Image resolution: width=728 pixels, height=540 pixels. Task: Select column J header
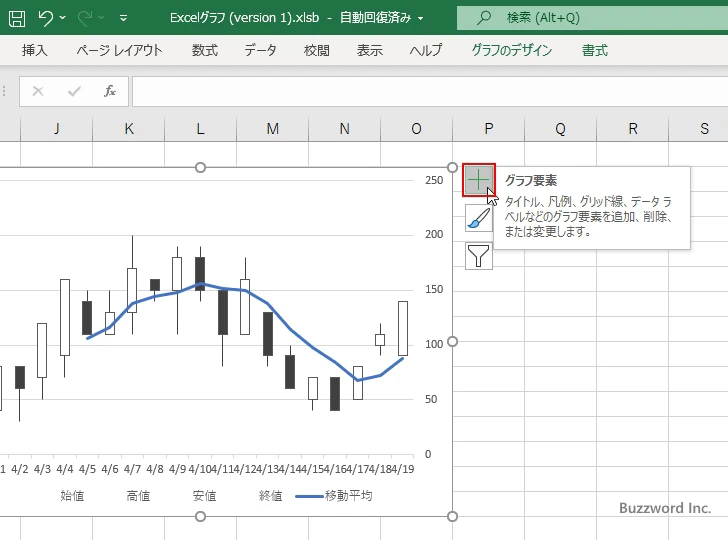click(57, 129)
